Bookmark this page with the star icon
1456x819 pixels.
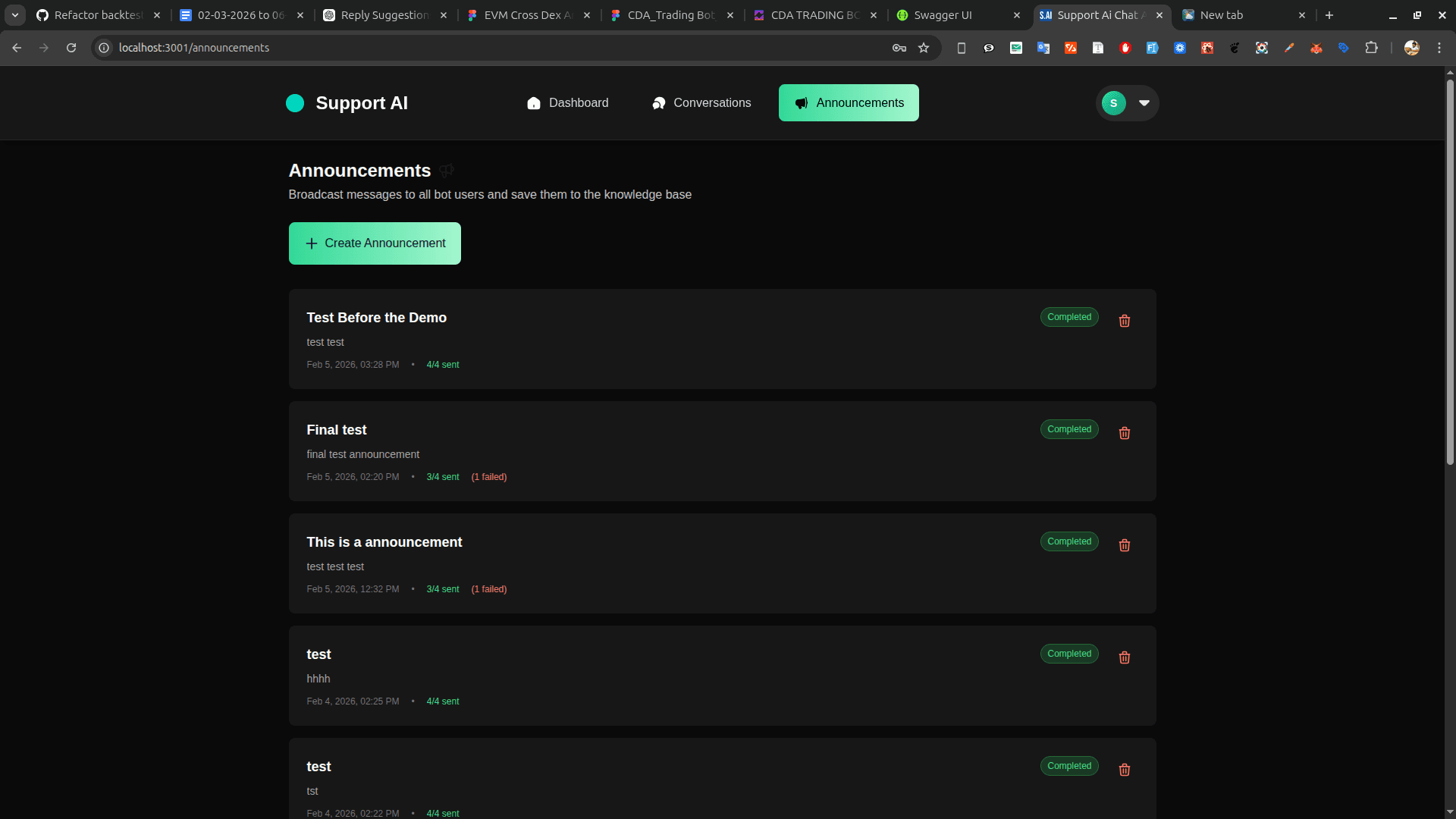(x=924, y=48)
